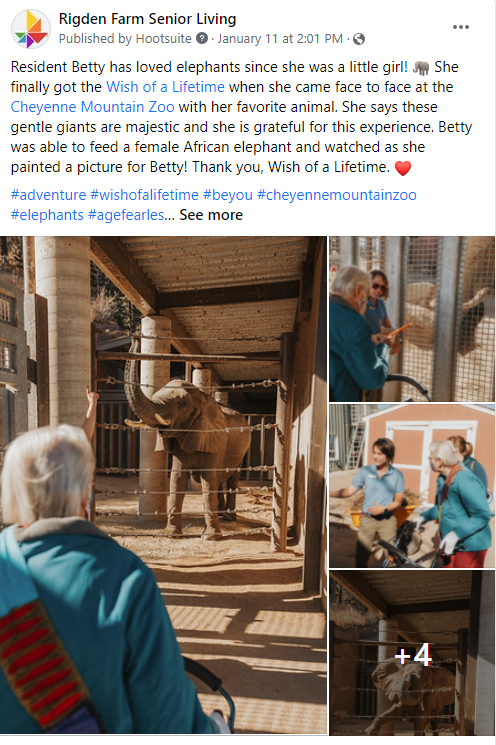This screenshot has width=496, height=745.
Task: Open the #cheyennemountainzoo hashtag
Action: 337,195
